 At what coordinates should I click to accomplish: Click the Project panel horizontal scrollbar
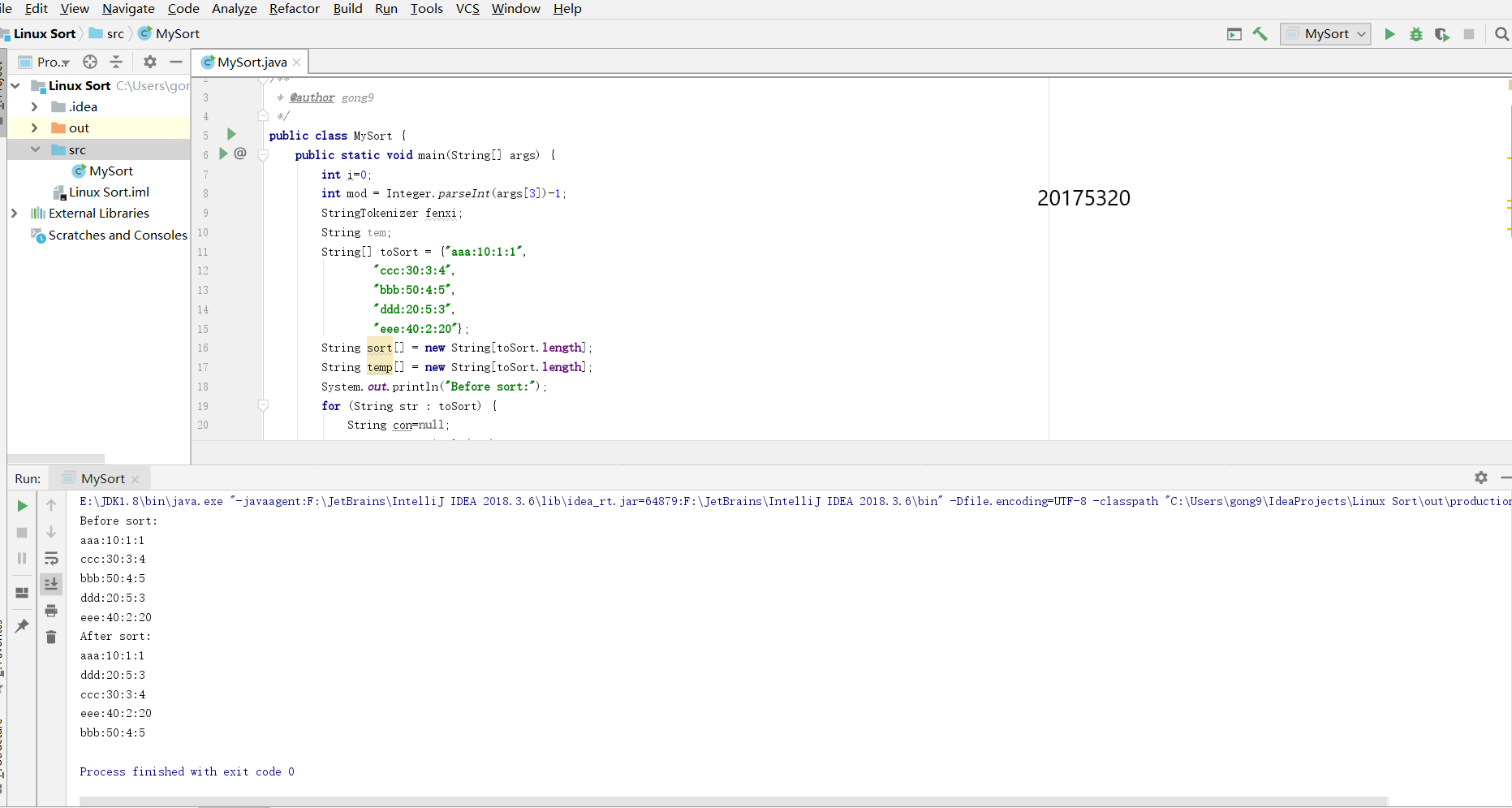(x=56, y=459)
